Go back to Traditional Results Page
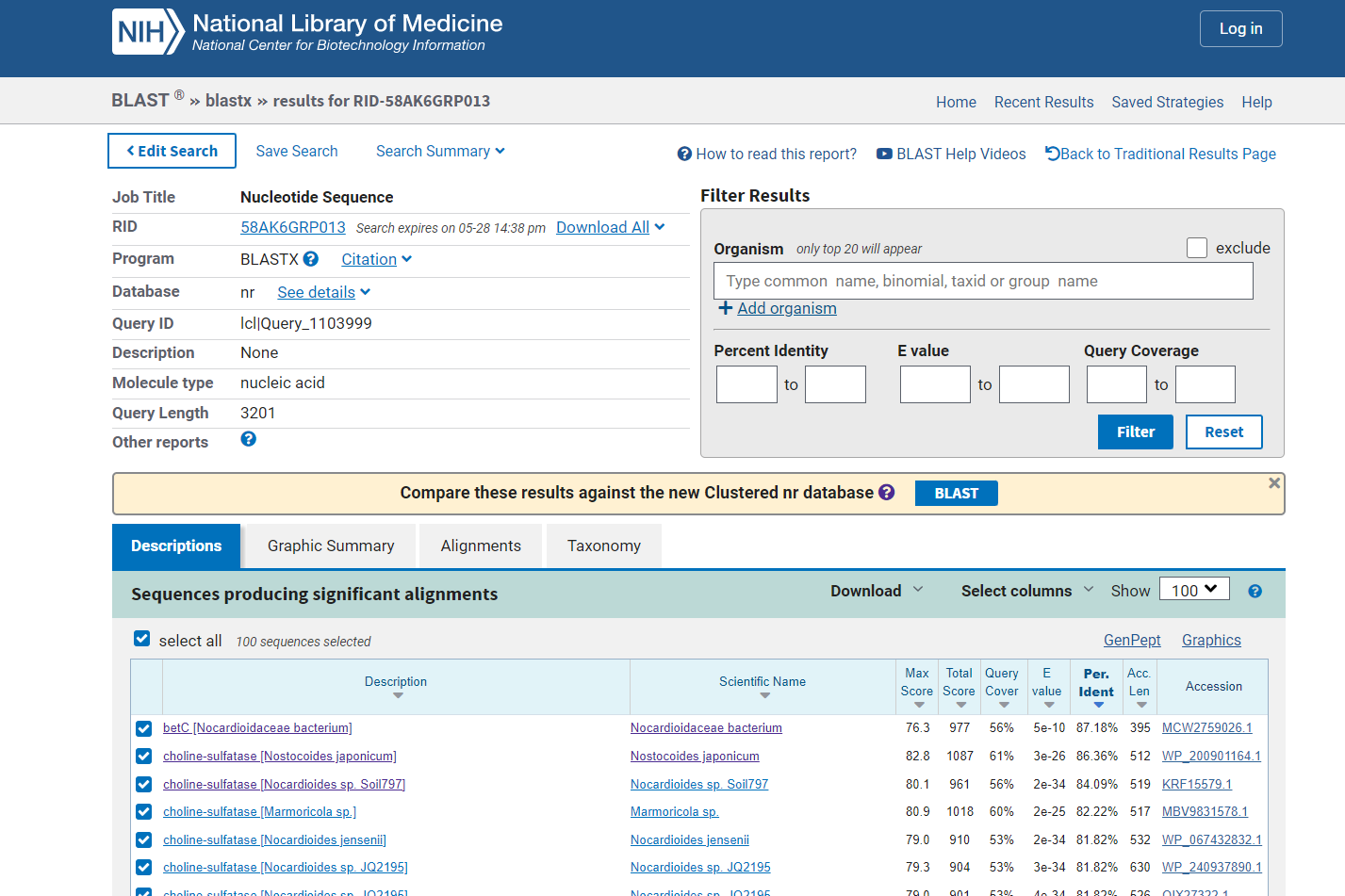 pos(1160,154)
